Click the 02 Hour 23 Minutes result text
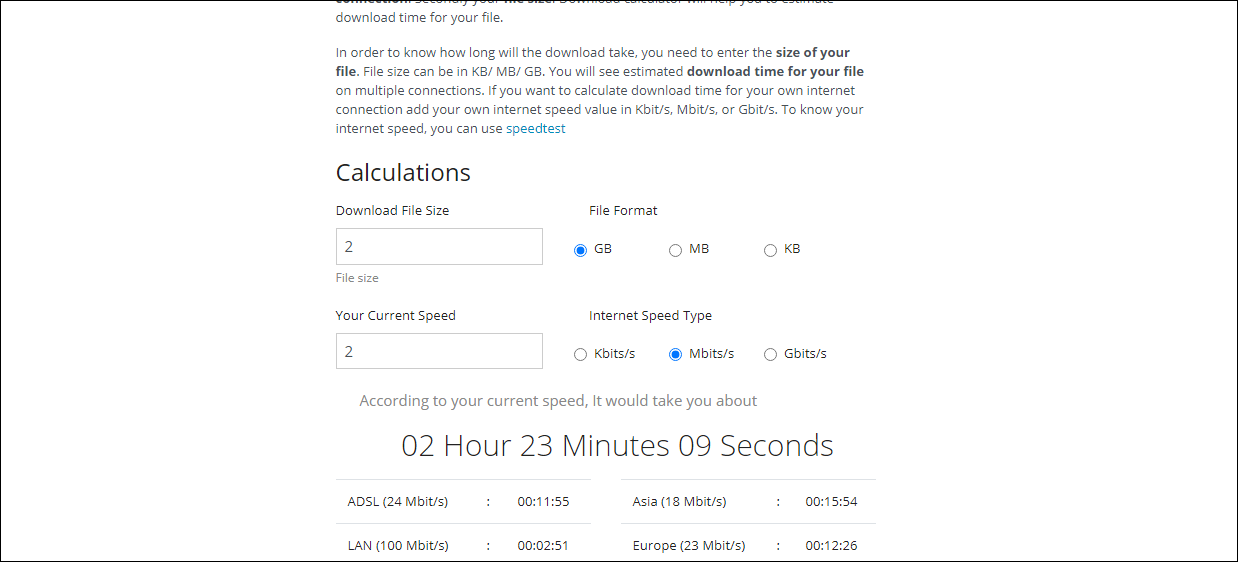Screen dimensions: 1238x562 click(x=617, y=446)
